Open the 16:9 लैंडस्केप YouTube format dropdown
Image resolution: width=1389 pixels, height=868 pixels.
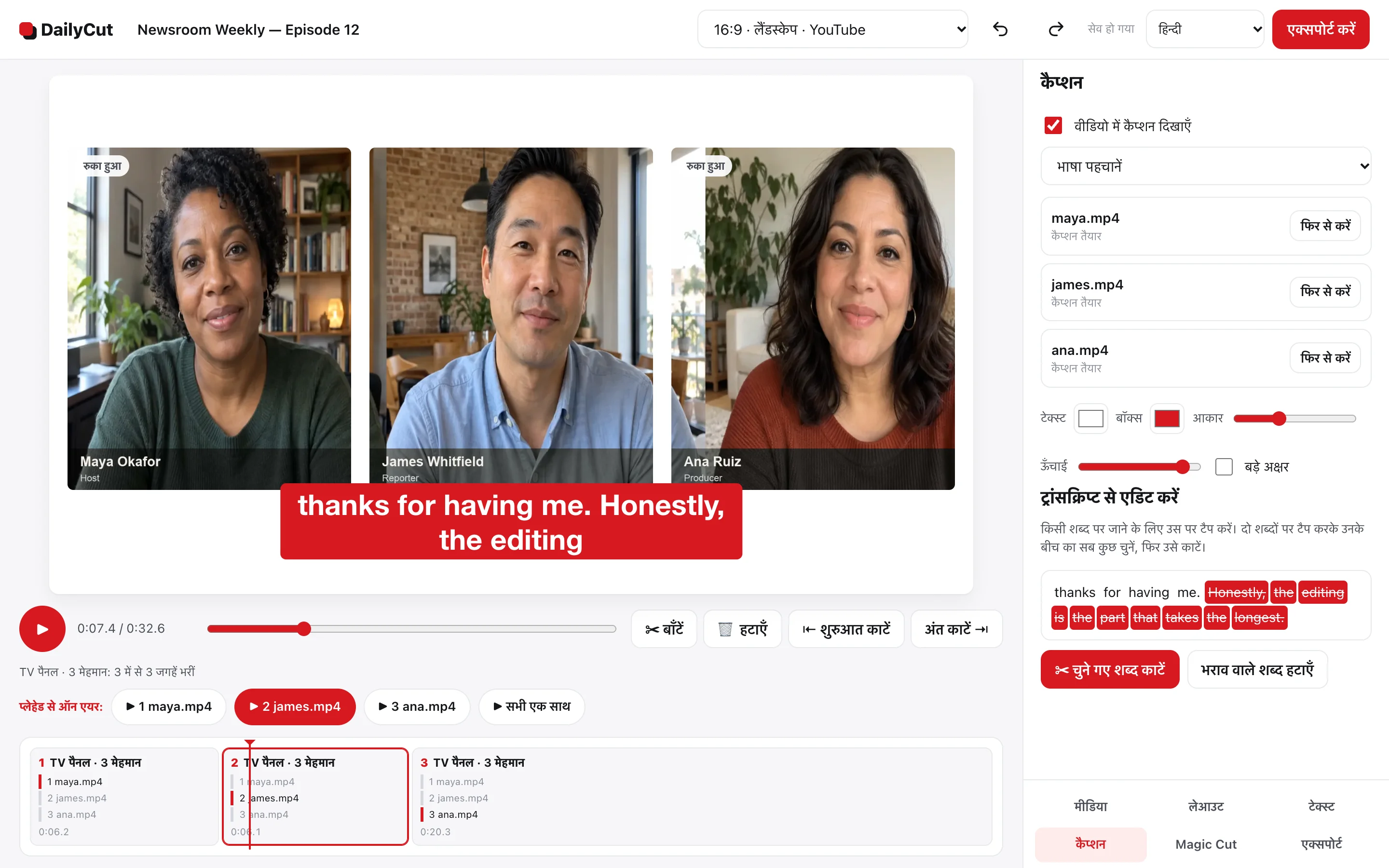(x=832, y=29)
